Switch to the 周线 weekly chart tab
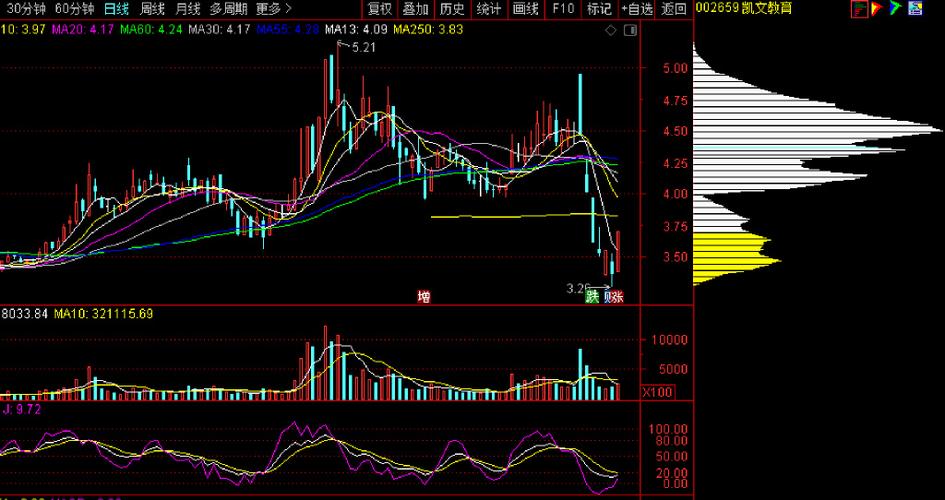945x500 pixels. 152,9
